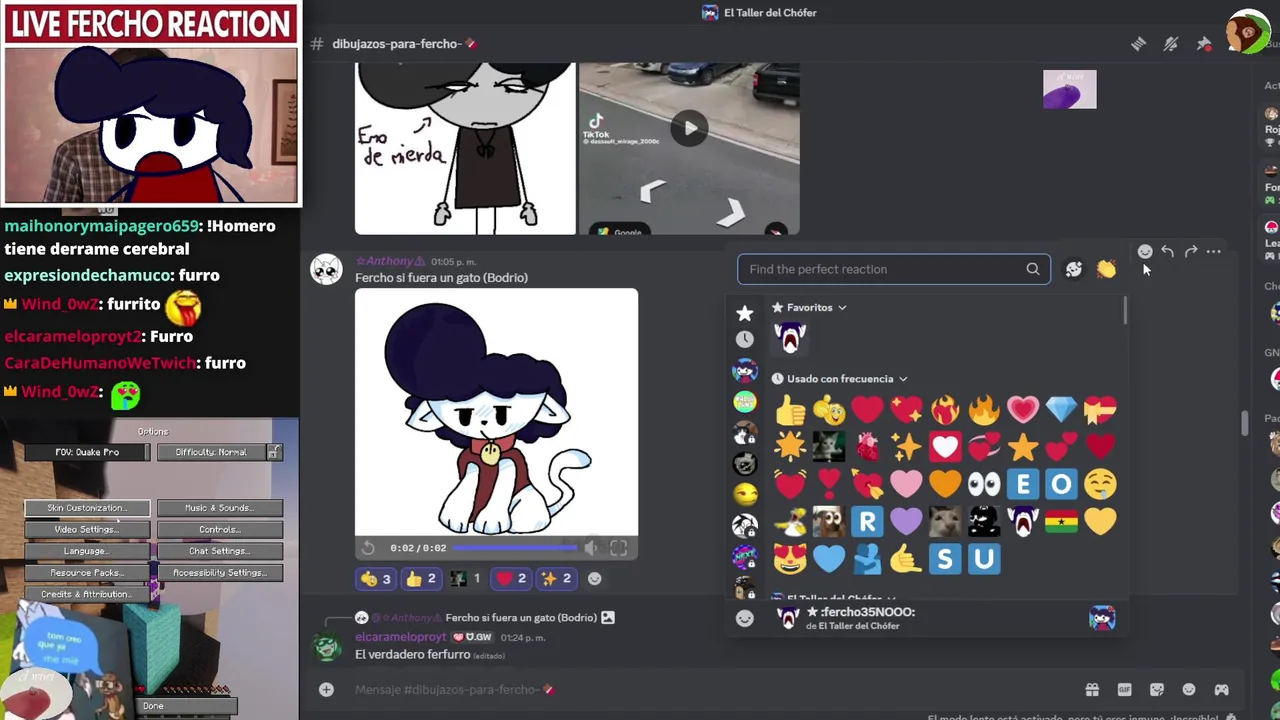Collapse the Favoritos emoji section
1280x720 pixels.
[x=810, y=308]
